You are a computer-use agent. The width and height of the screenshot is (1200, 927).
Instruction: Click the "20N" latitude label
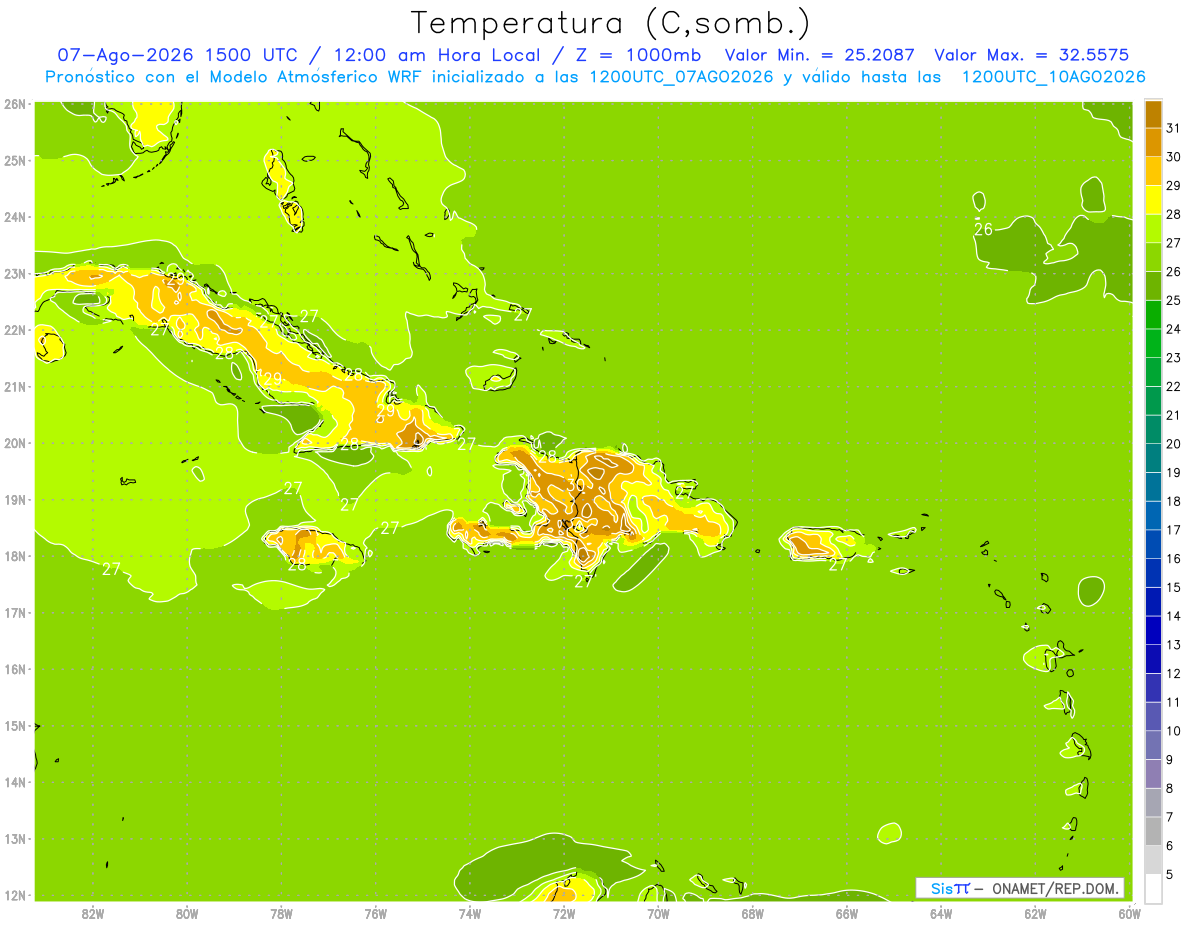tap(15, 443)
